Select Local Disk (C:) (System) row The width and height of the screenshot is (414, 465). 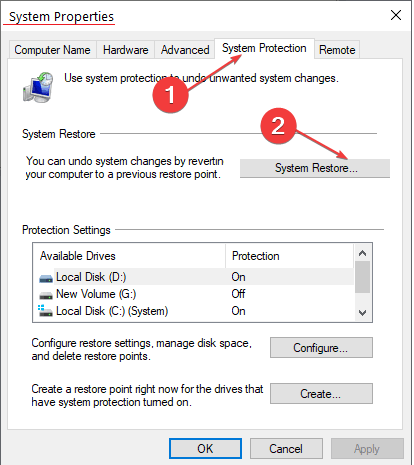pyautogui.click(x=196, y=311)
